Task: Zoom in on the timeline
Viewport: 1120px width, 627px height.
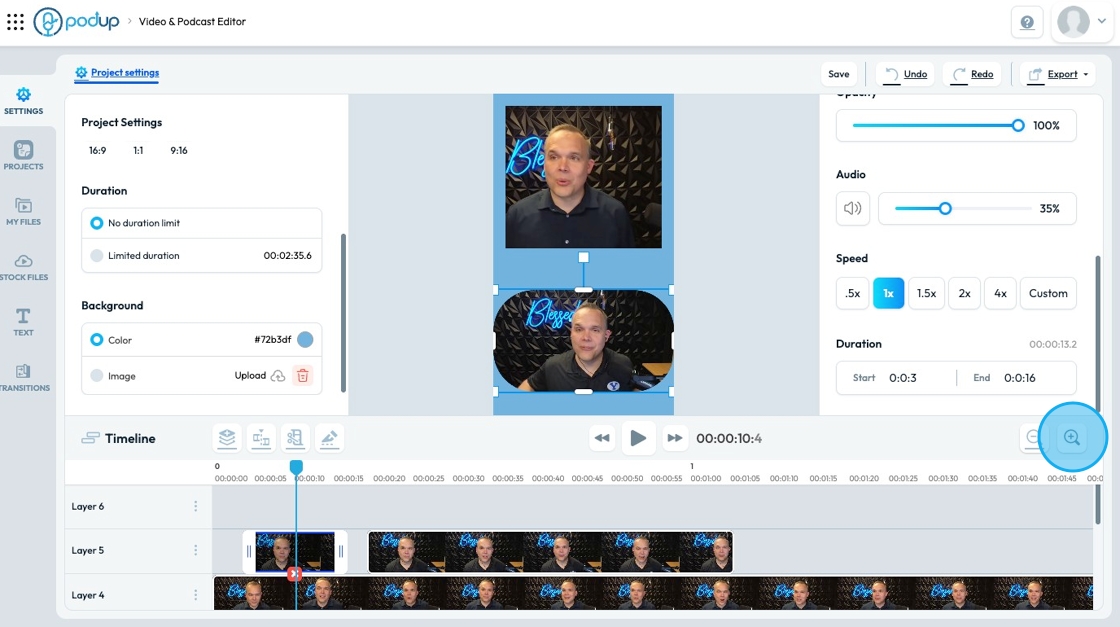Action: tap(1071, 438)
